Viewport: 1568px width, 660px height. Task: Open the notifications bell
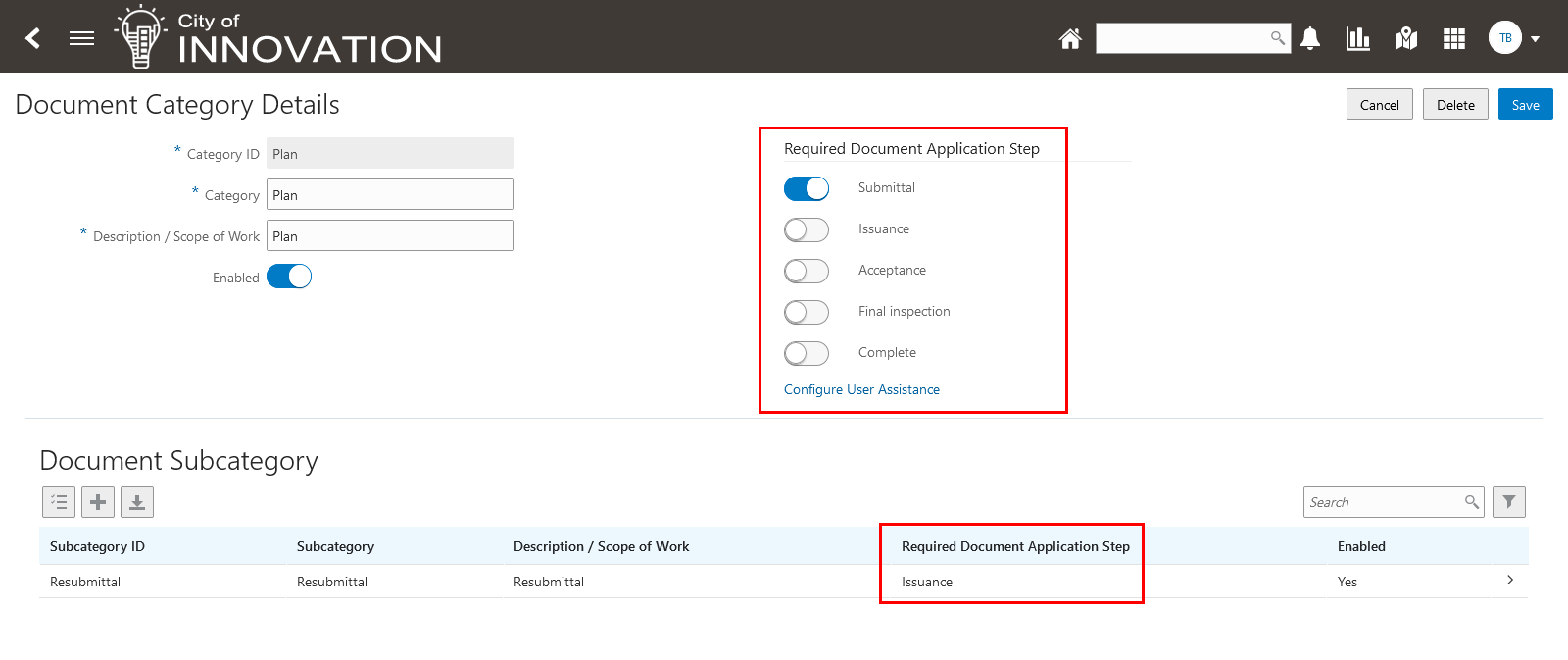tap(1310, 38)
